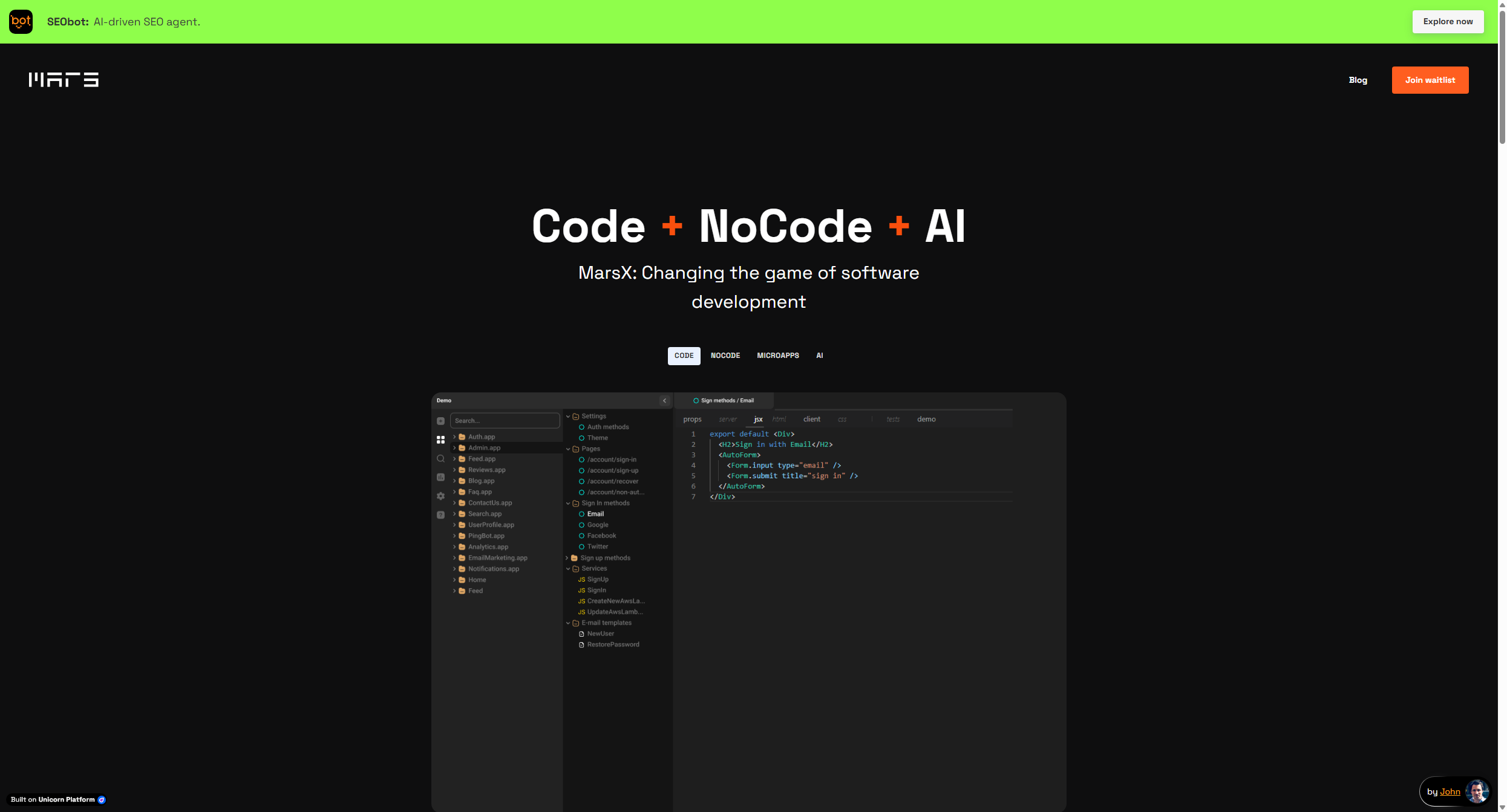Click the SEObot logo icon in banner

(x=21, y=22)
